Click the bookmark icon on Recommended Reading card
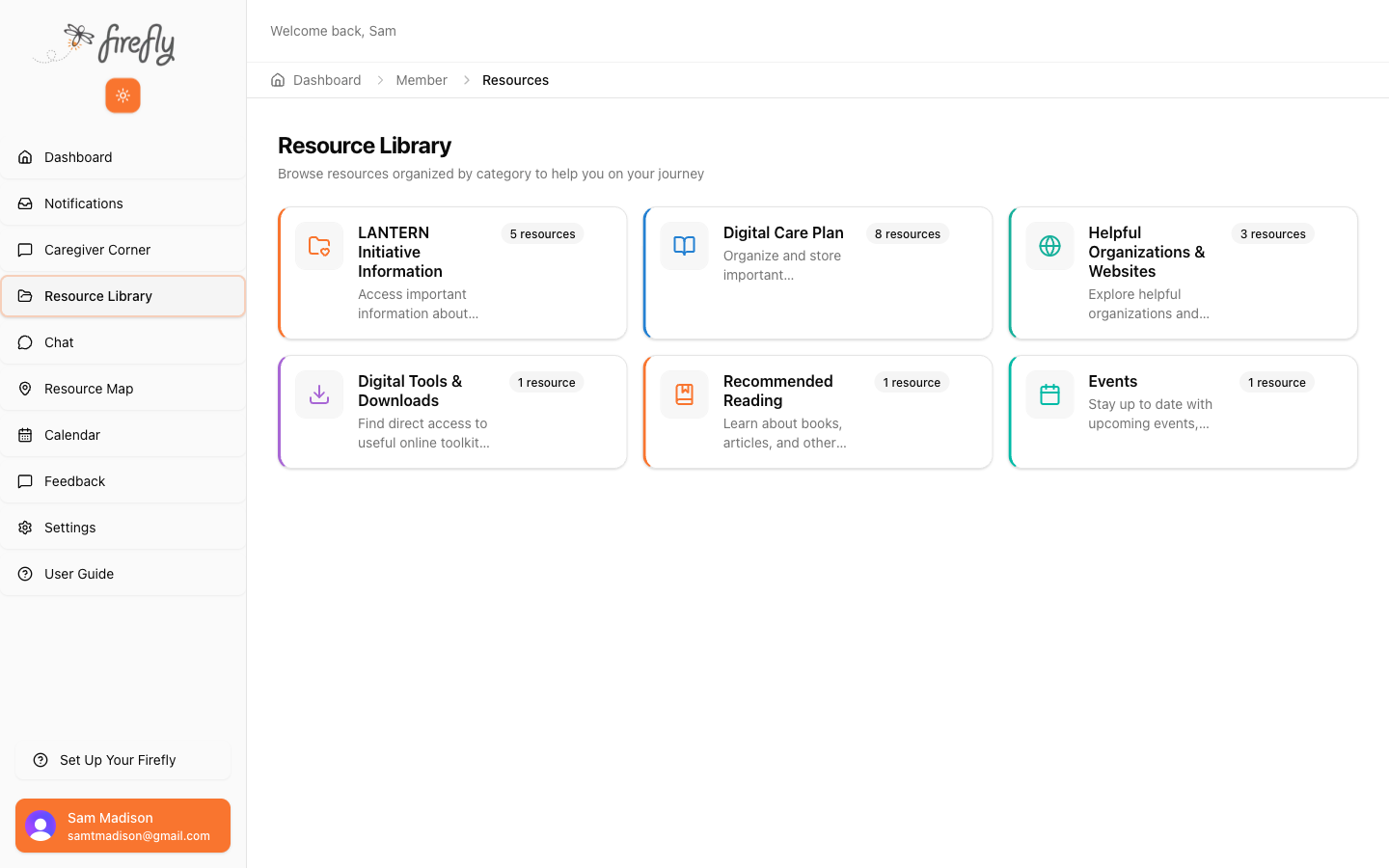Viewport: 1389px width, 868px height. (x=683, y=394)
